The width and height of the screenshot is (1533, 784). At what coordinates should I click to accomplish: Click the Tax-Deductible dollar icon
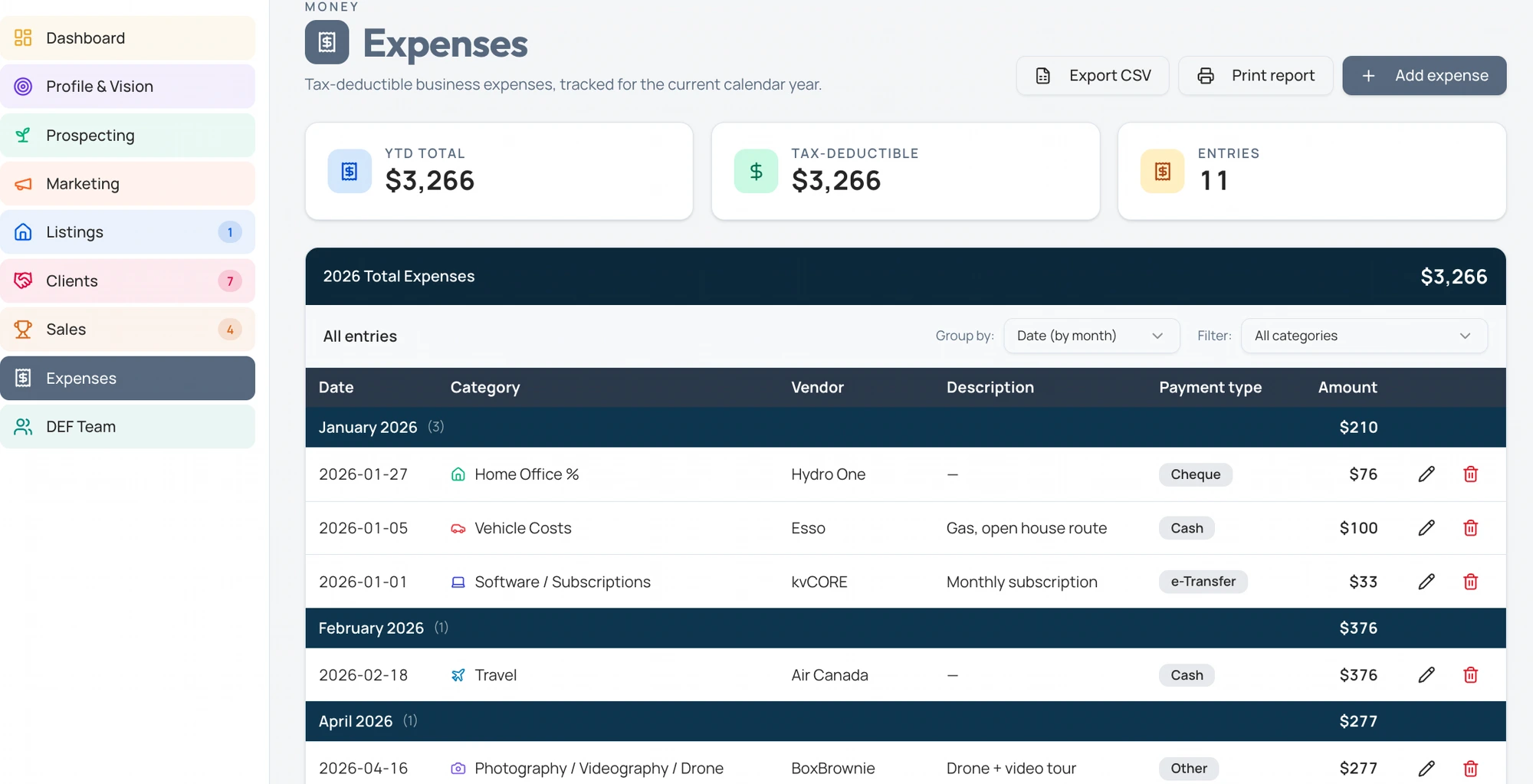(x=756, y=171)
